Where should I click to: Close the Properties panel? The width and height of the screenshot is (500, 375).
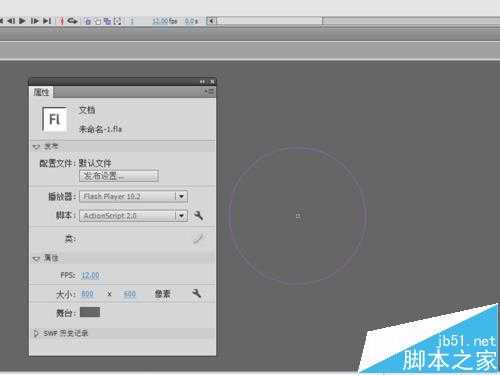point(212,82)
